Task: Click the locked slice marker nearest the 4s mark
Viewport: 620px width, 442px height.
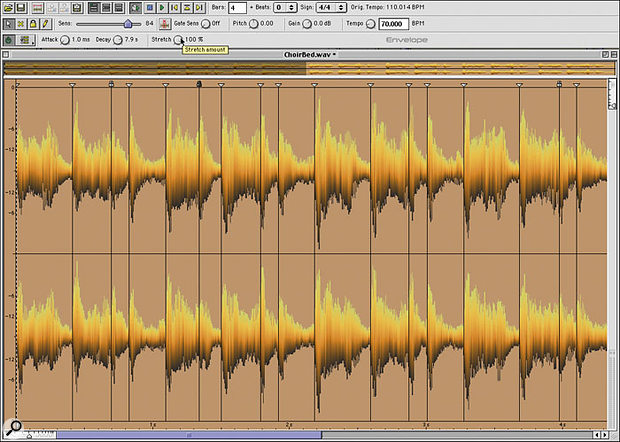Action: pos(559,84)
